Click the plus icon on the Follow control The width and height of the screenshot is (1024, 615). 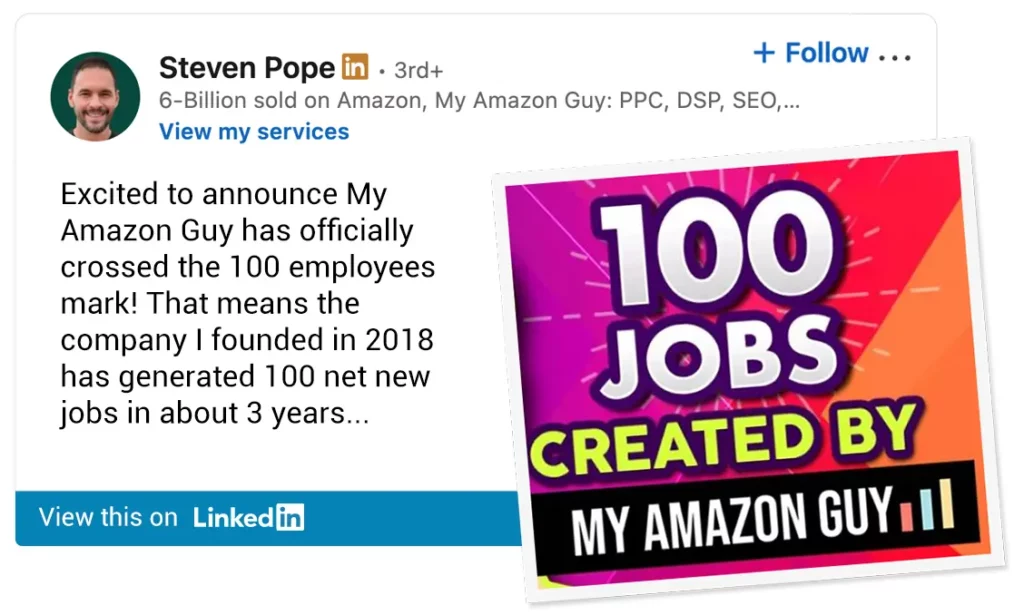point(766,53)
